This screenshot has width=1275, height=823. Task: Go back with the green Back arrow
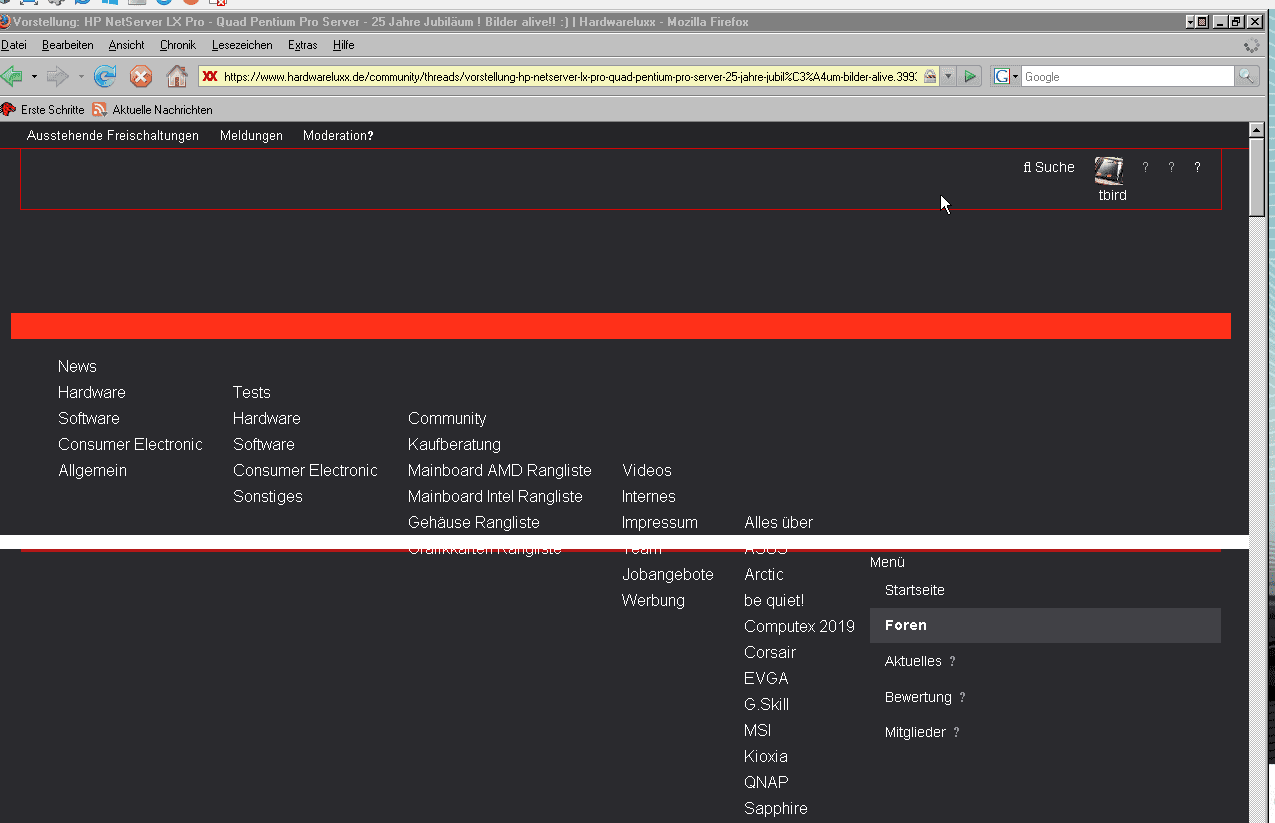pyautogui.click(x=11, y=76)
